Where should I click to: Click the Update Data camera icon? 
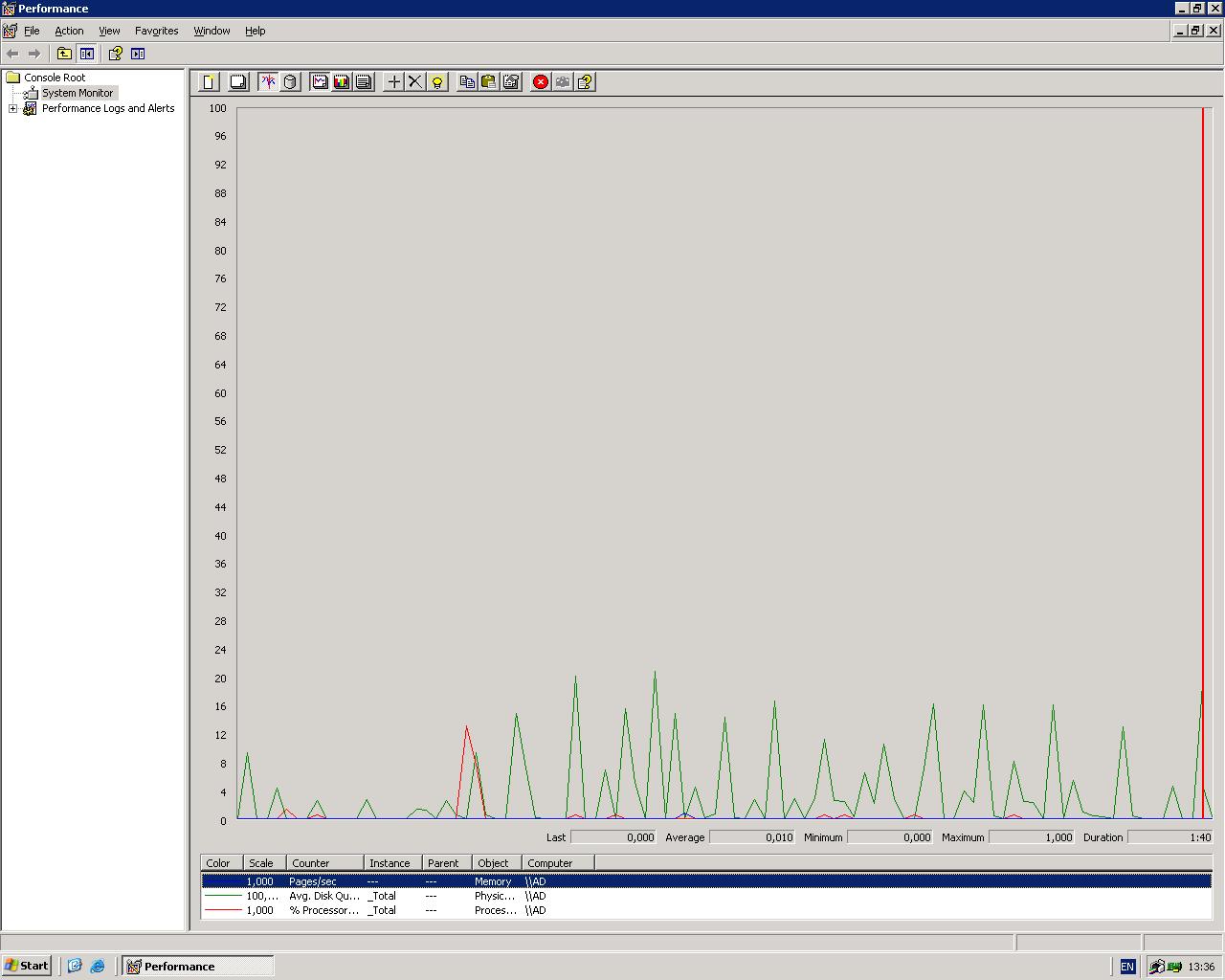click(563, 81)
